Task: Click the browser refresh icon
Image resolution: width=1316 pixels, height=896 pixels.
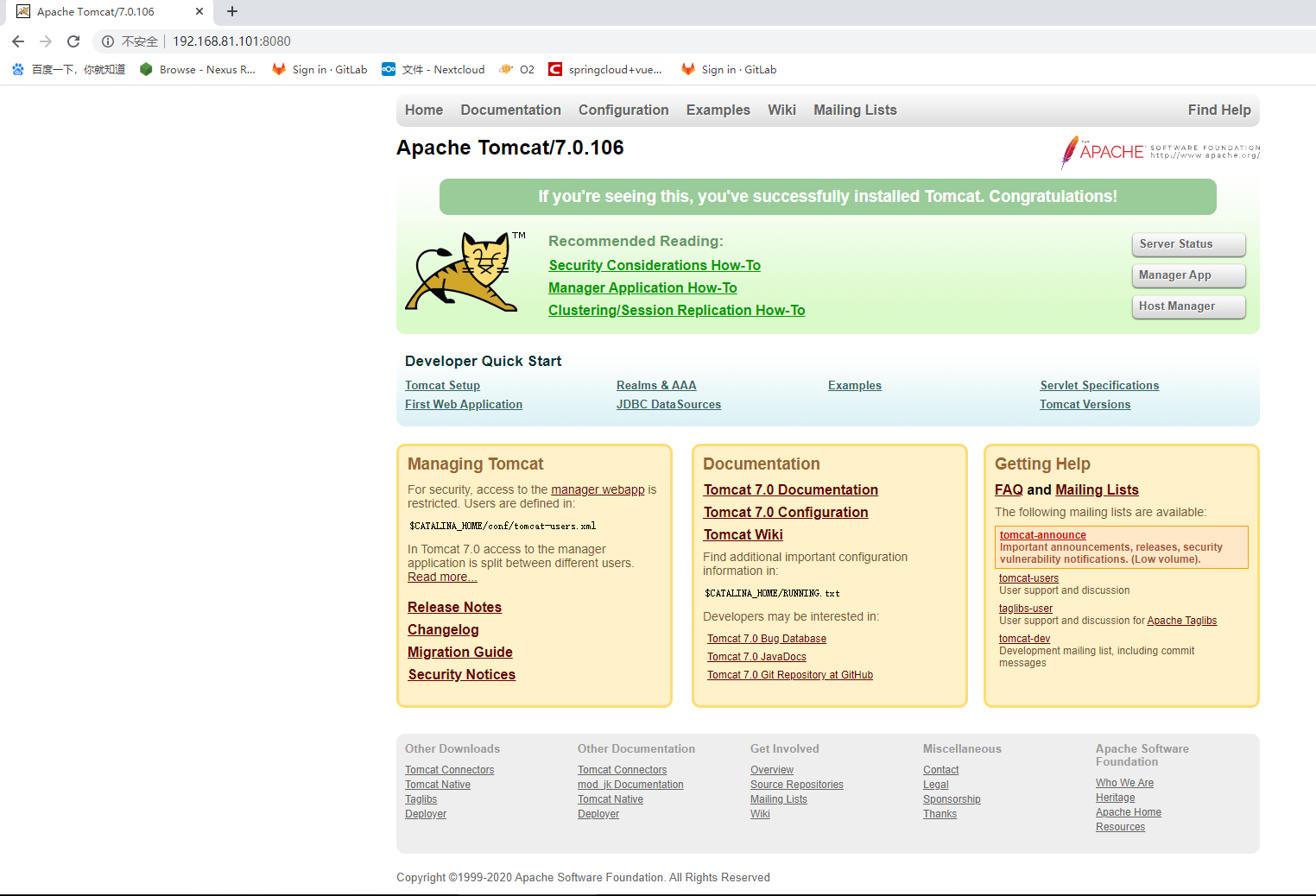Action: pyautogui.click(x=73, y=41)
